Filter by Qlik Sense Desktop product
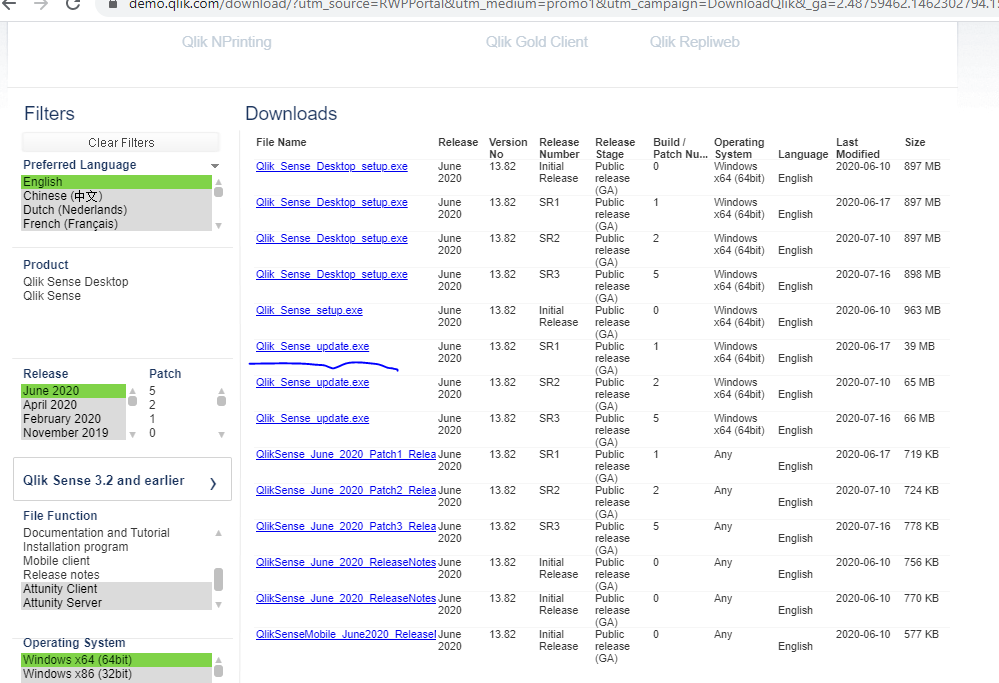The height and width of the screenshot is (683, 999). pos(76,282)
